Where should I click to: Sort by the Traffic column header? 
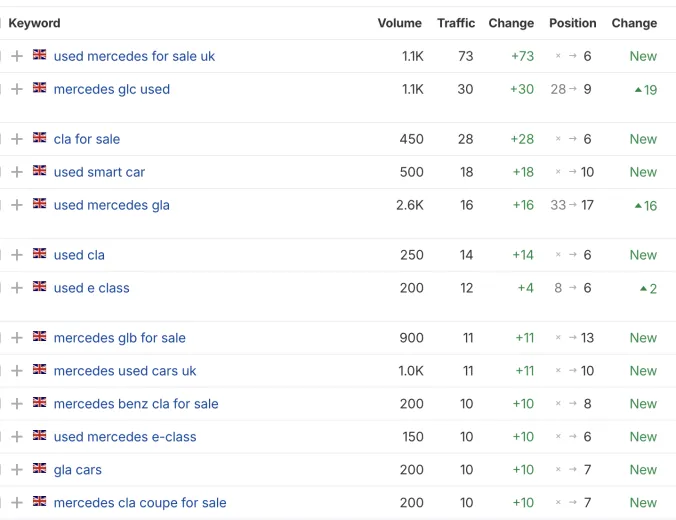click(x=456, y=23)
